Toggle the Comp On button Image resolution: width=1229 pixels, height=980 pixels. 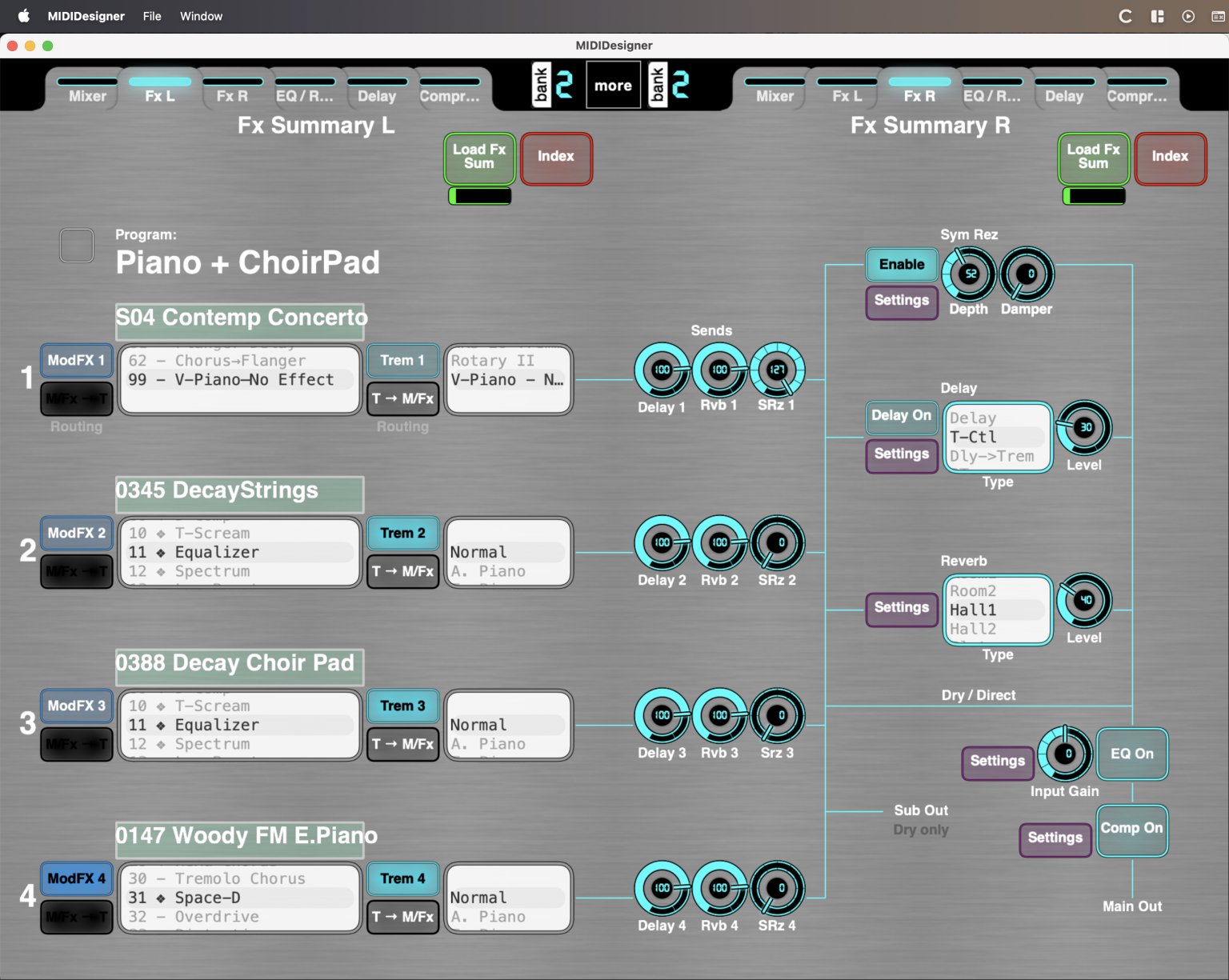[x=1132, y=830]
